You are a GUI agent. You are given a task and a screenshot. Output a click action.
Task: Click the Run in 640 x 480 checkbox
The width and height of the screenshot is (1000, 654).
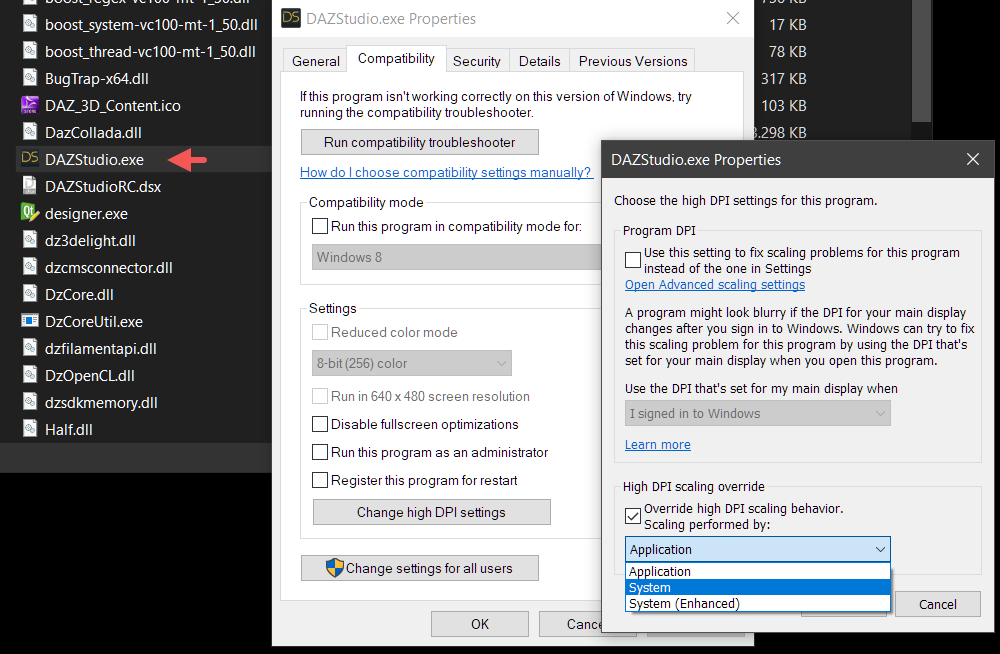tap(320, 396)
